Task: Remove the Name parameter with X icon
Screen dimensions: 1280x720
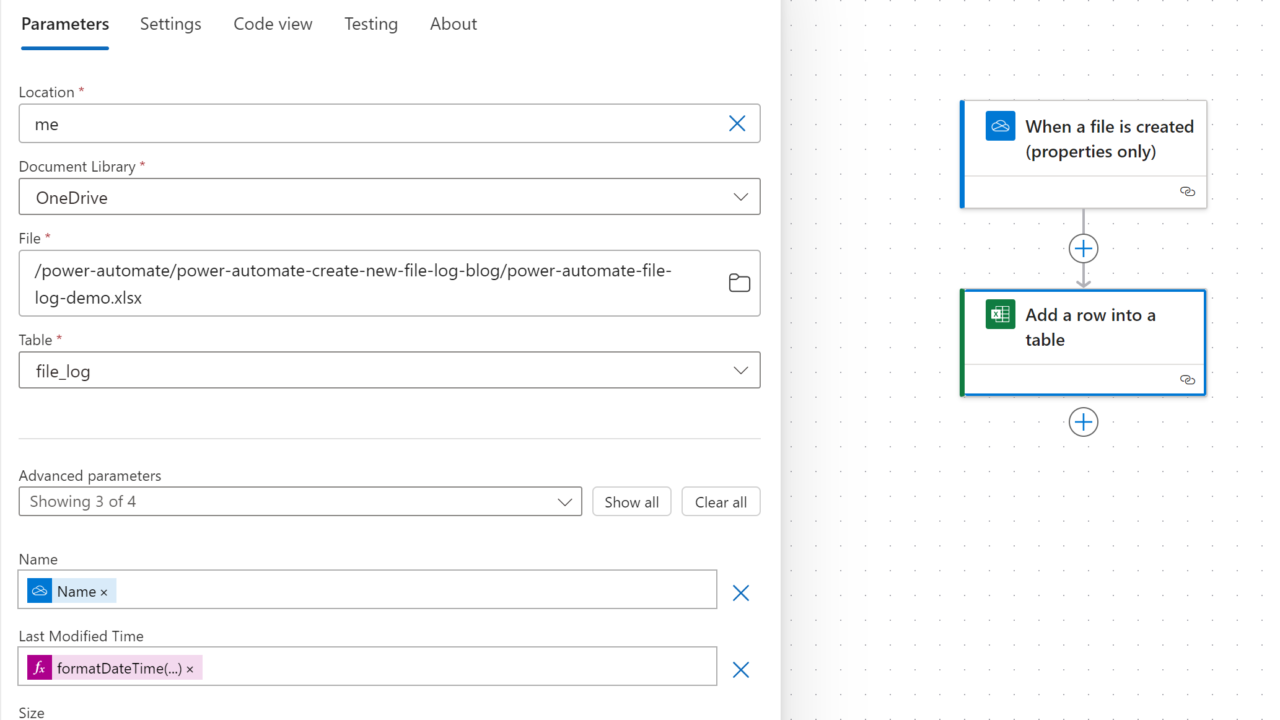Action: pyautogui.click(x=740, y=593)
